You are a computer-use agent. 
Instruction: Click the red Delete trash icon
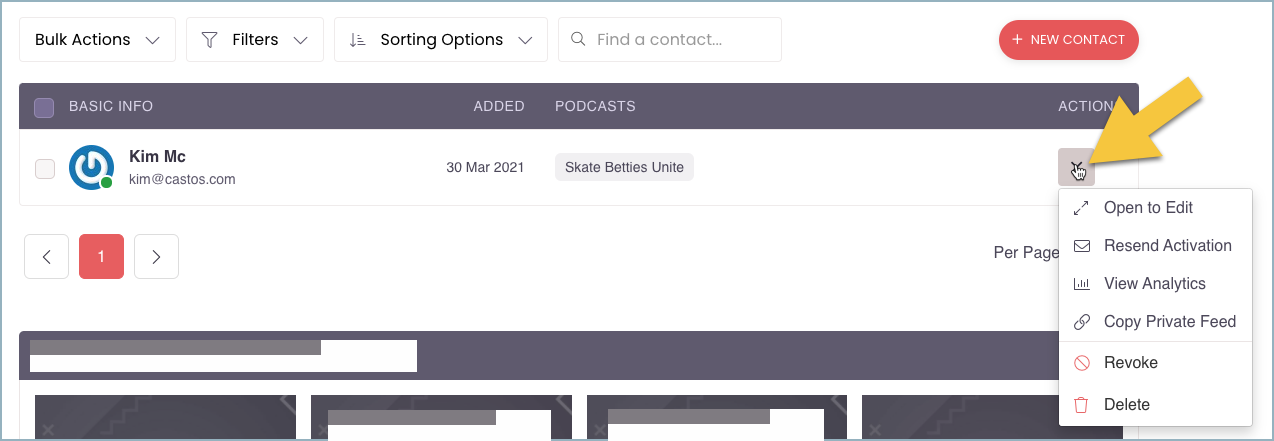[x=1081, y=405]
